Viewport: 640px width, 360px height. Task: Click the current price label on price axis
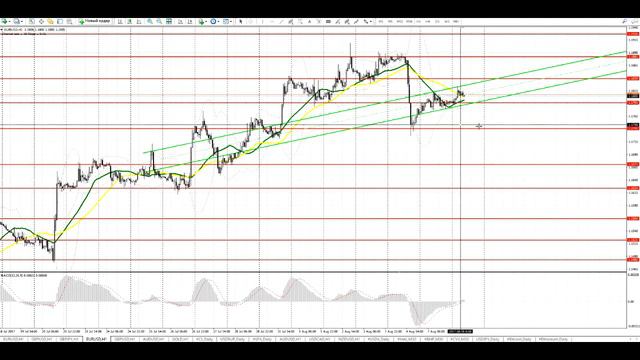pos(633,96)
